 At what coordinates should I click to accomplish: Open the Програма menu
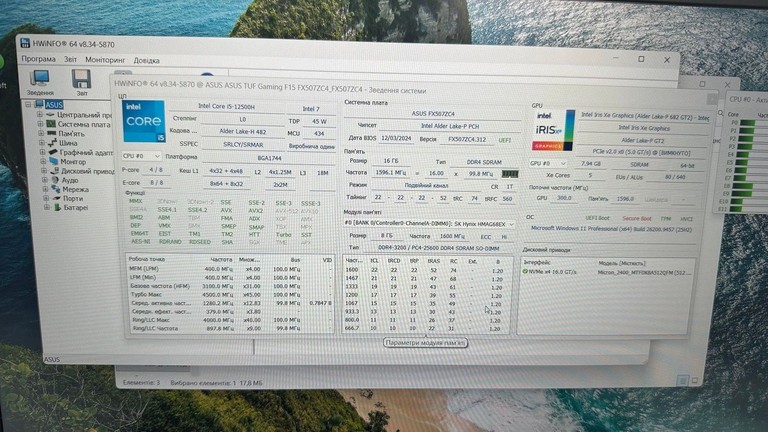coord(38,59)
